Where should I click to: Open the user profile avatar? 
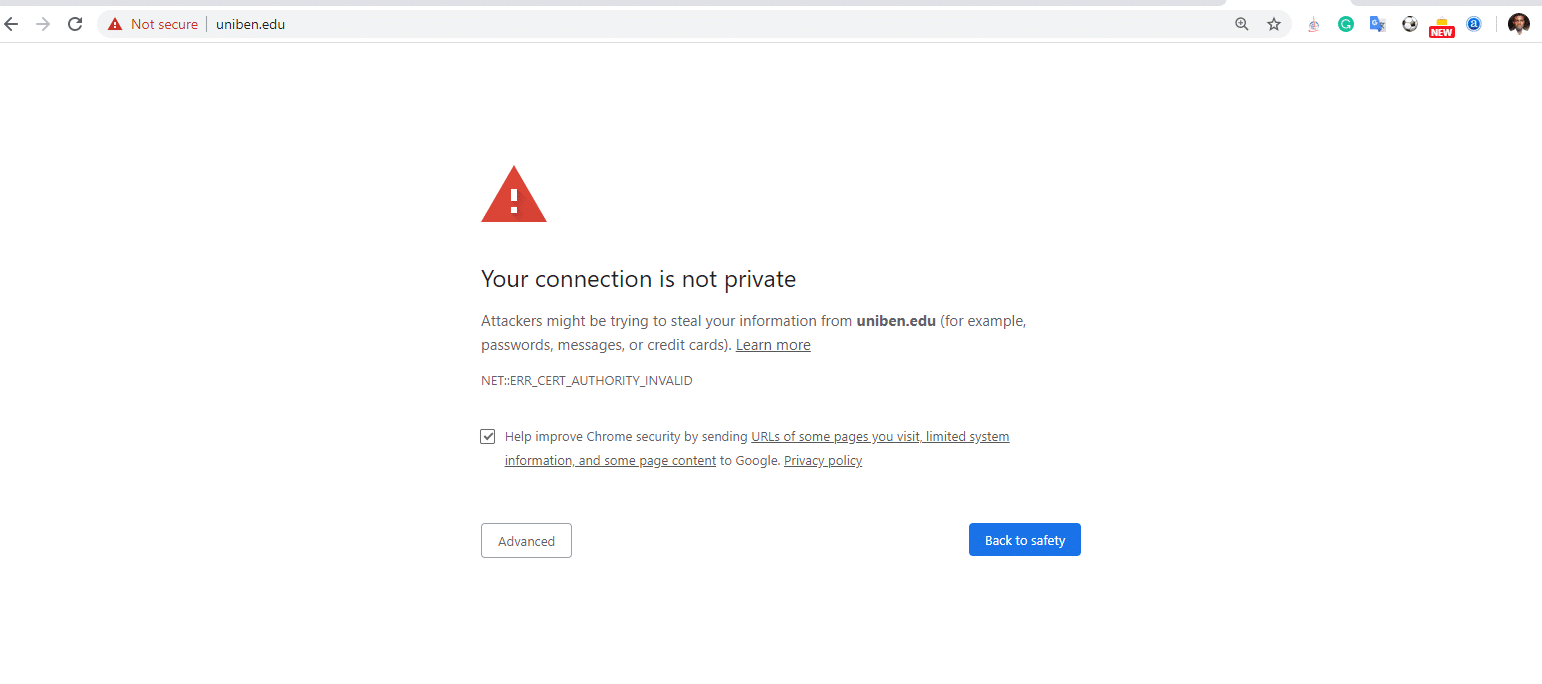1519,24
